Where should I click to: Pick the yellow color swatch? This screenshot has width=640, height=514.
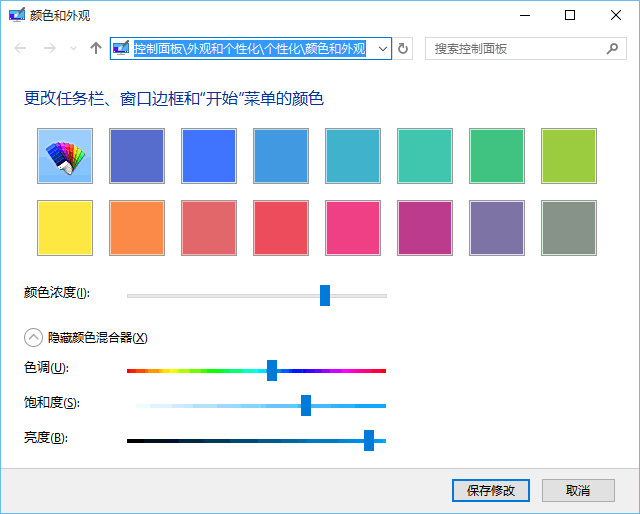click(65, 228)
